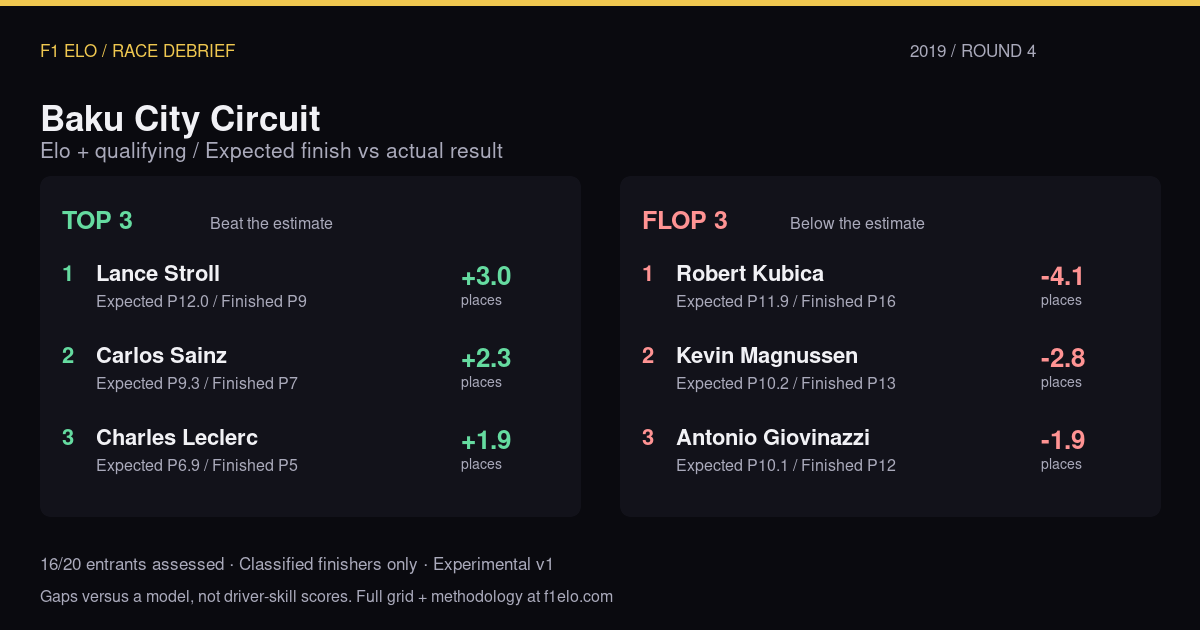Click Expected P11.9 / Finished P16 text
Viewport: 1200px width, 630px height.
click(786, 301)
